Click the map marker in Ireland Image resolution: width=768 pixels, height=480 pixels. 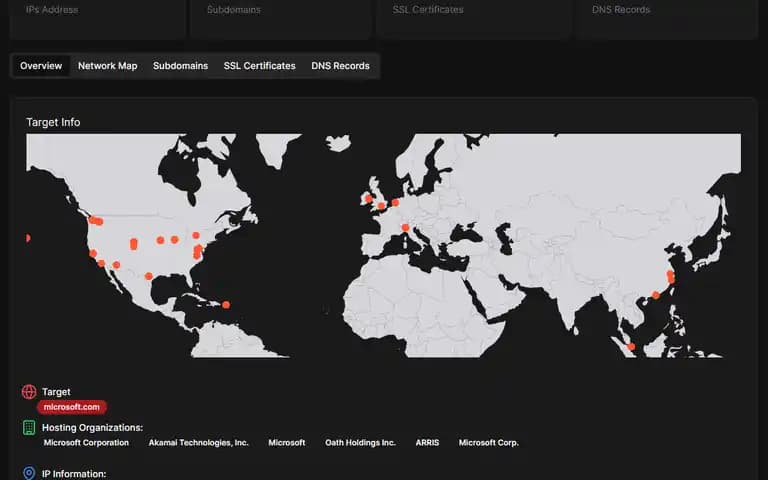pos(368,199)
